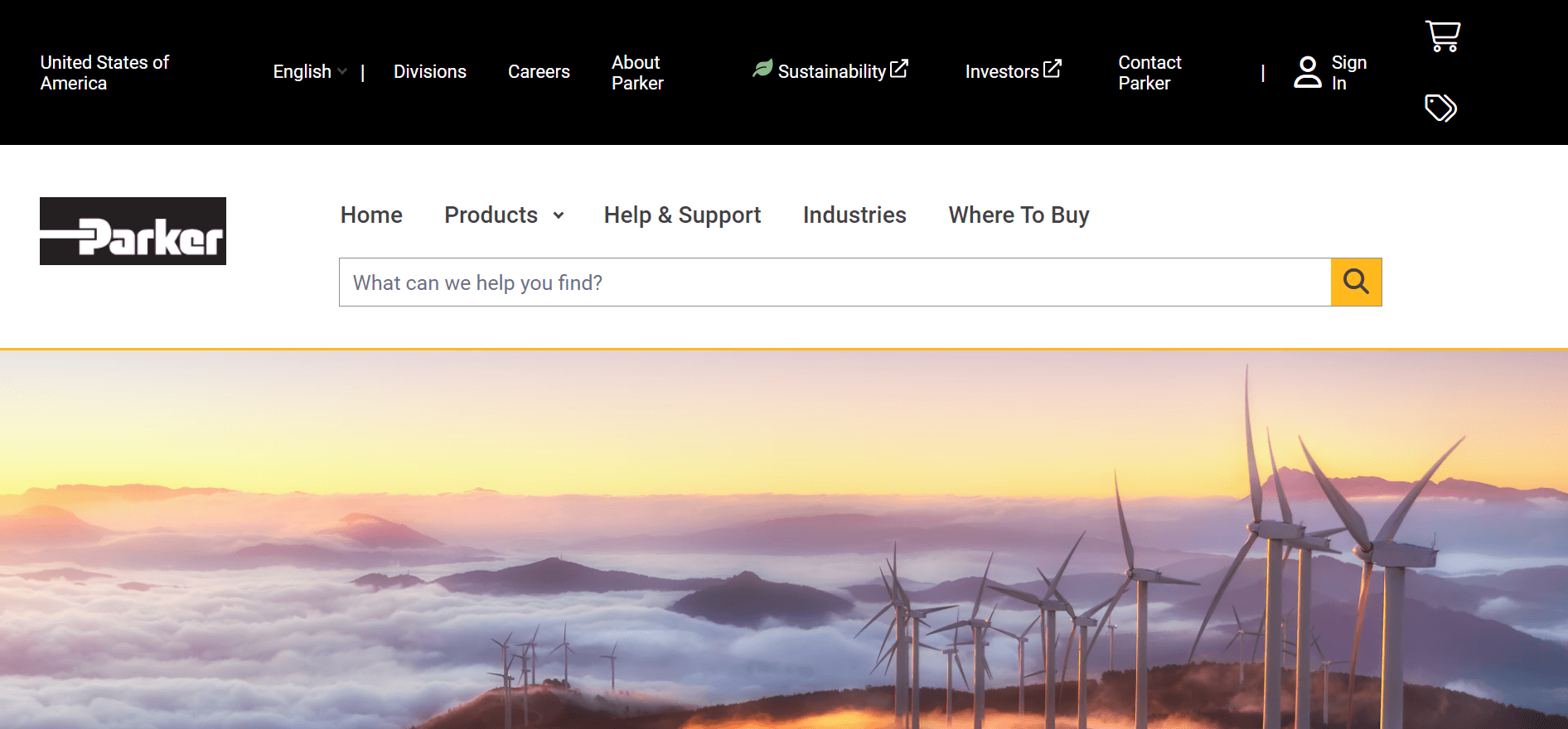Focus the 'What can we help you find?' field
This screenshot has width=1568, height=729.
[x=835, y=282]
